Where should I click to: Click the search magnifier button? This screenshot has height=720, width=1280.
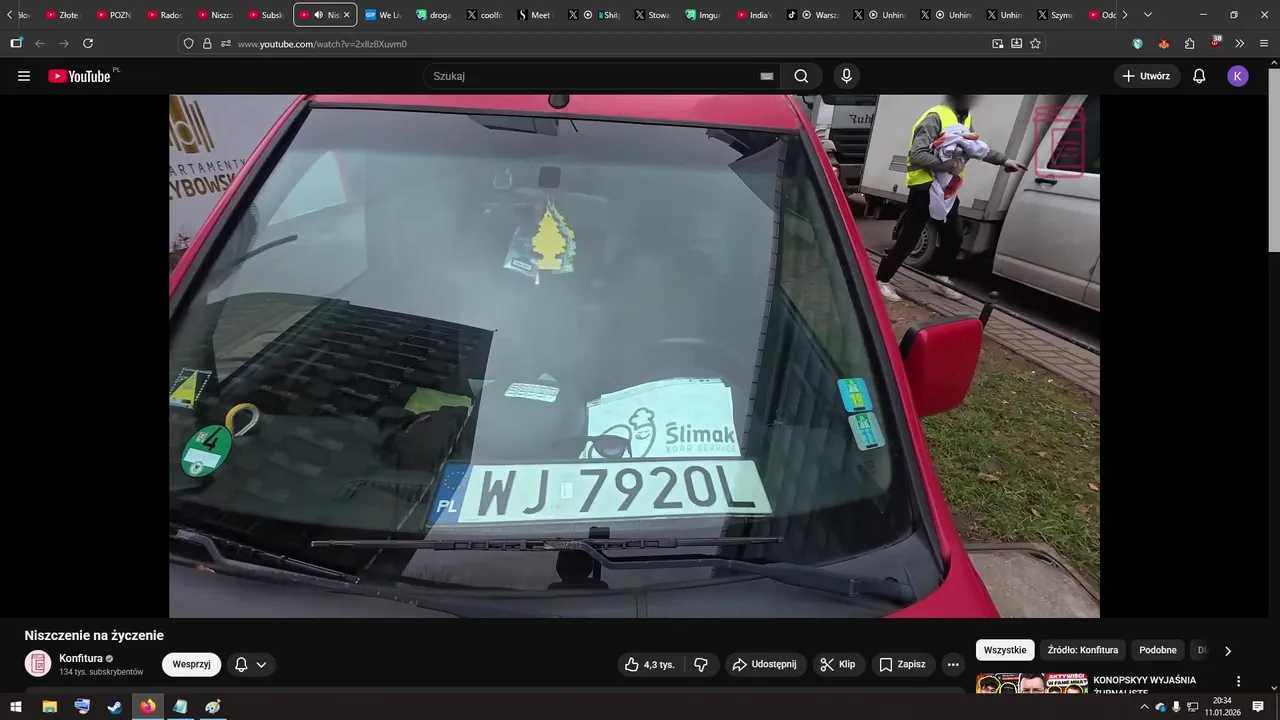pos(801,76)
